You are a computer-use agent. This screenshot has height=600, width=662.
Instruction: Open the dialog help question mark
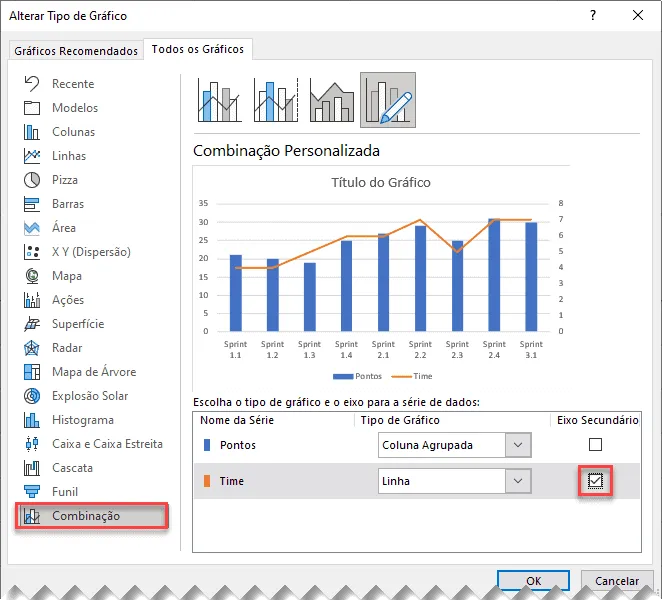tap(593, 16)
